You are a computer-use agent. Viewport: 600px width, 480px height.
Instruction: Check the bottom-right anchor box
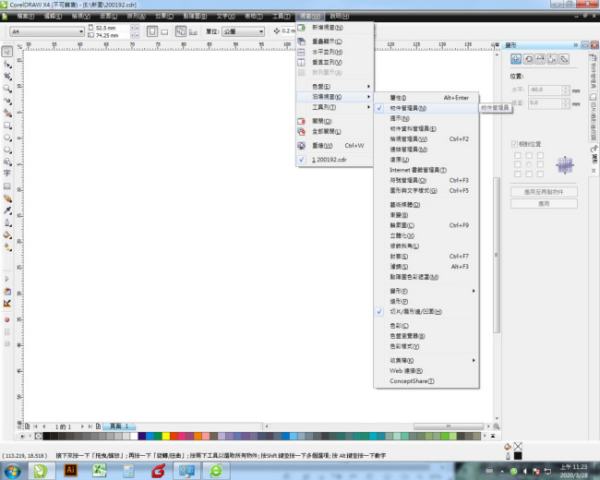pos(540,174)
